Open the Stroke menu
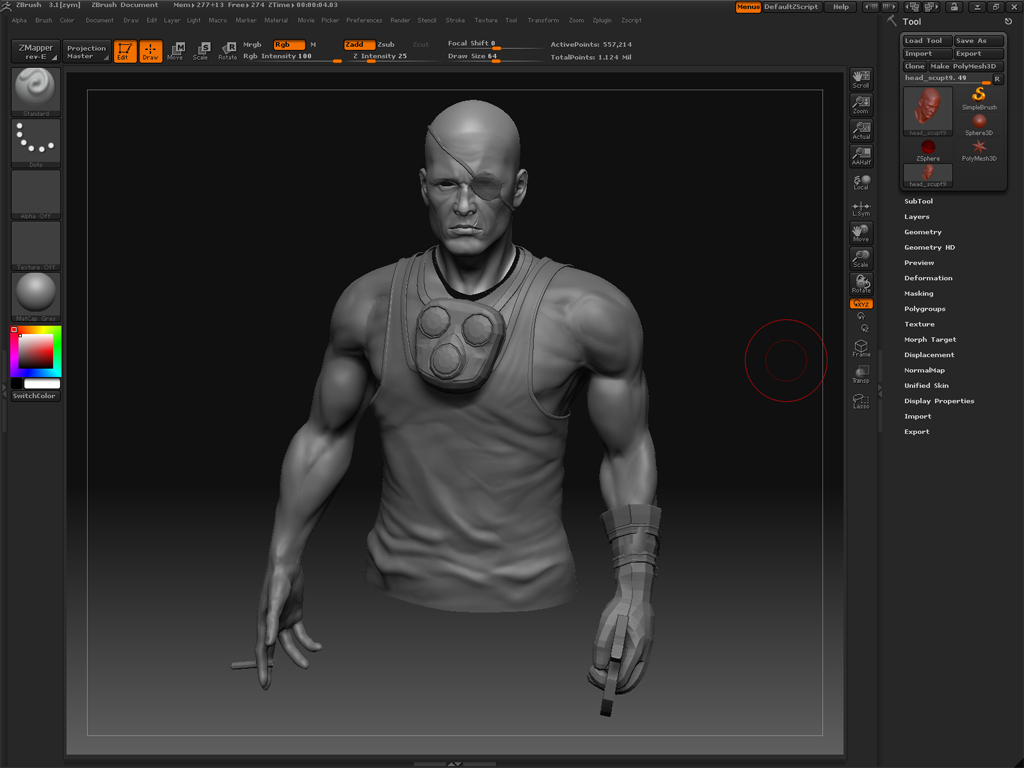The image size is (1024, 768). coord(455,20)
